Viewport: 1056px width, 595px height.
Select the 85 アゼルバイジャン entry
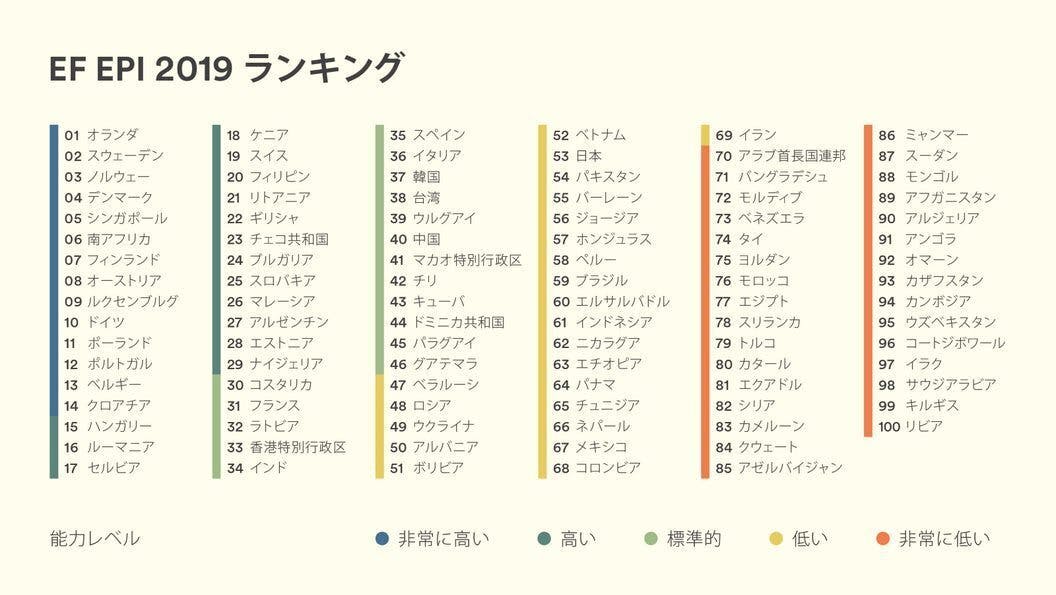coord(779,468)
